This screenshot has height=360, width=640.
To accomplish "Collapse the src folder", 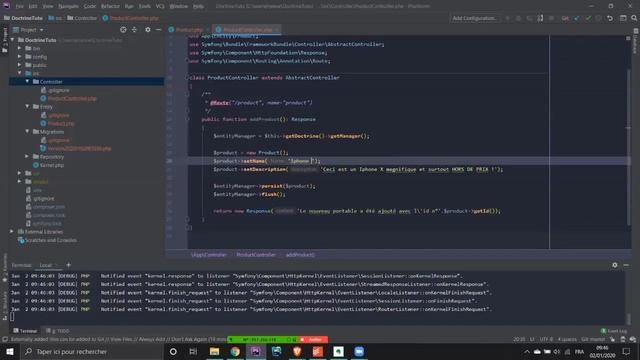I will (20, 73).
